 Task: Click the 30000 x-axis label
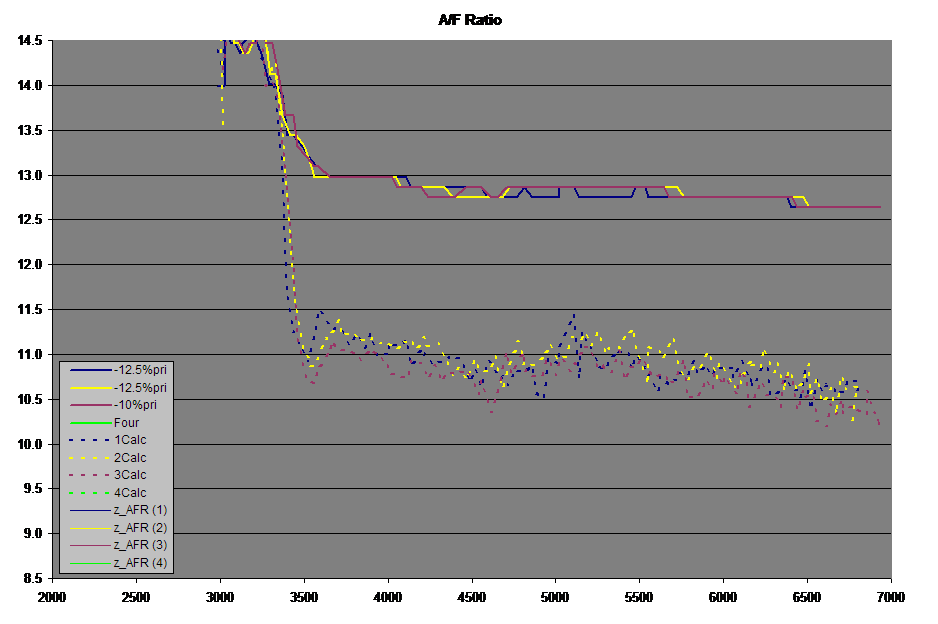click(x=220, y=597)
